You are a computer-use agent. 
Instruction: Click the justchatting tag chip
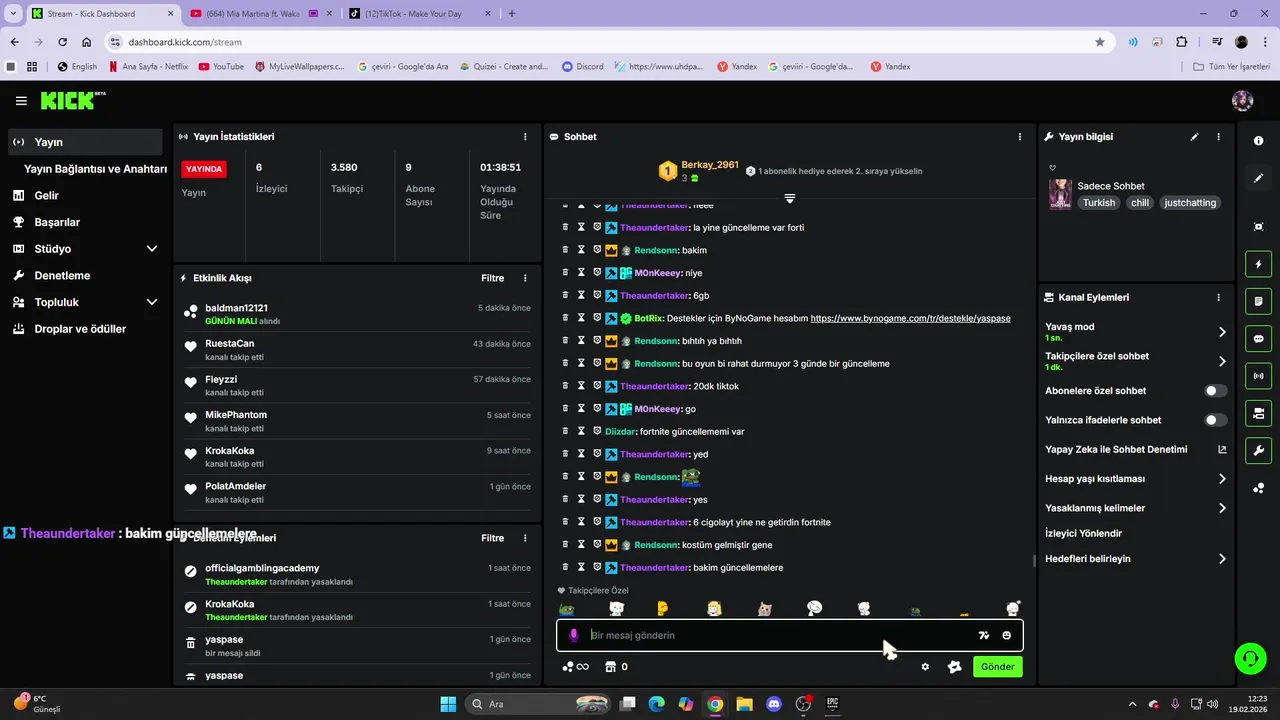coord(1190,203)
